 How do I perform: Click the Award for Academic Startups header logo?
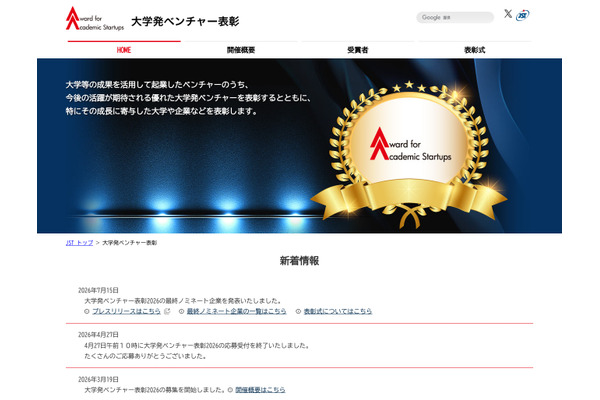click(95, 18)
